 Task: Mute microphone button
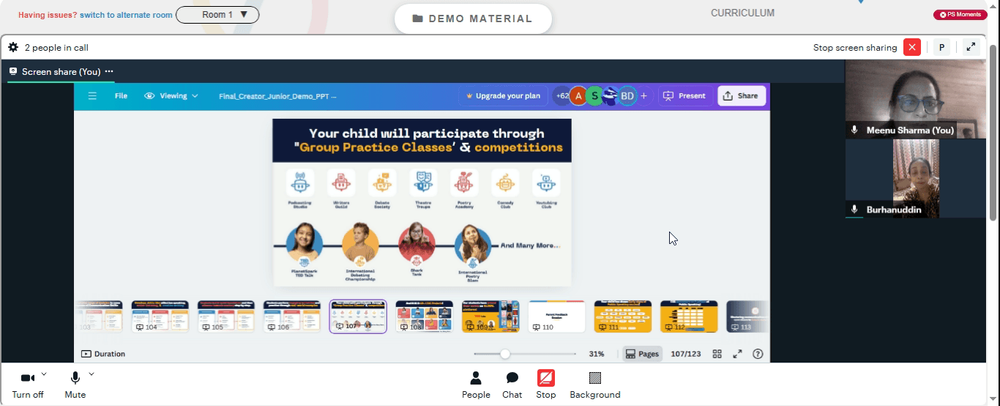coord(75,384)
